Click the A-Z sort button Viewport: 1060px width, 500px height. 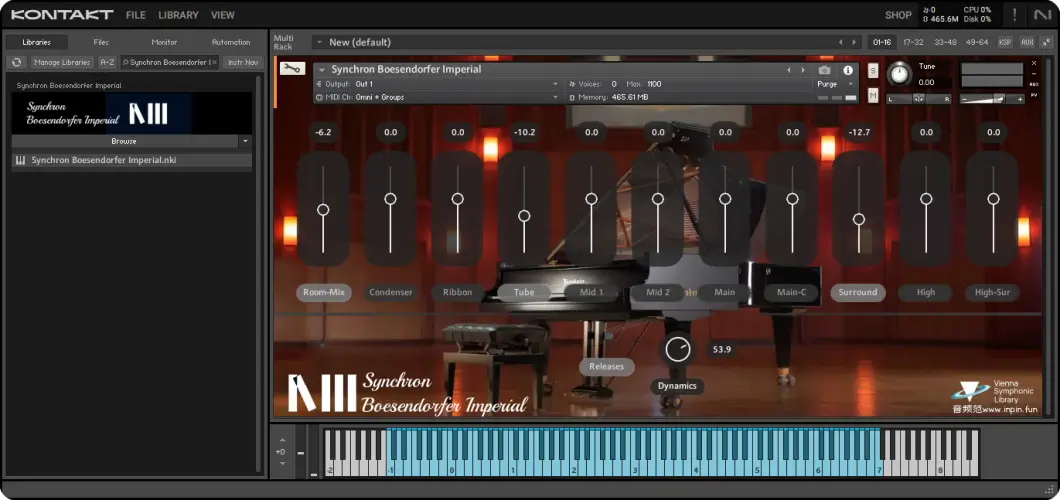[107, 62]
